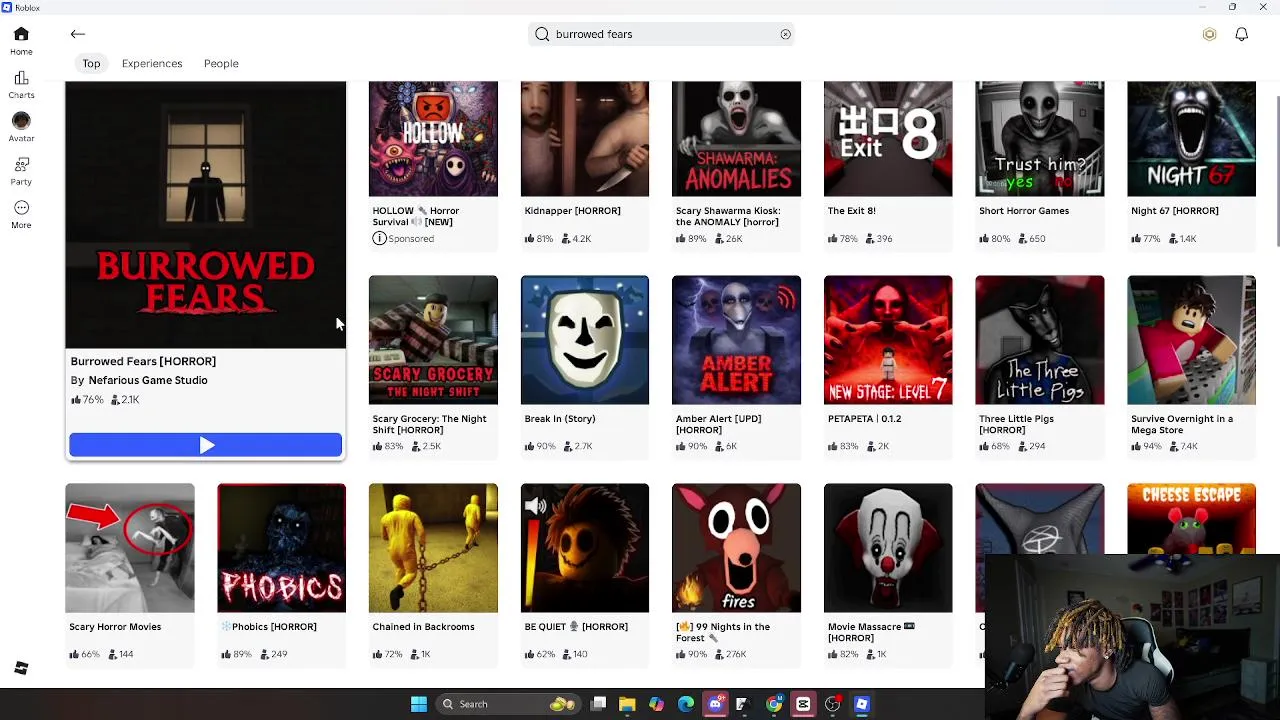Clear the search field with the X icon
The image size is (1280, 720).
click(x=785, y=34)
